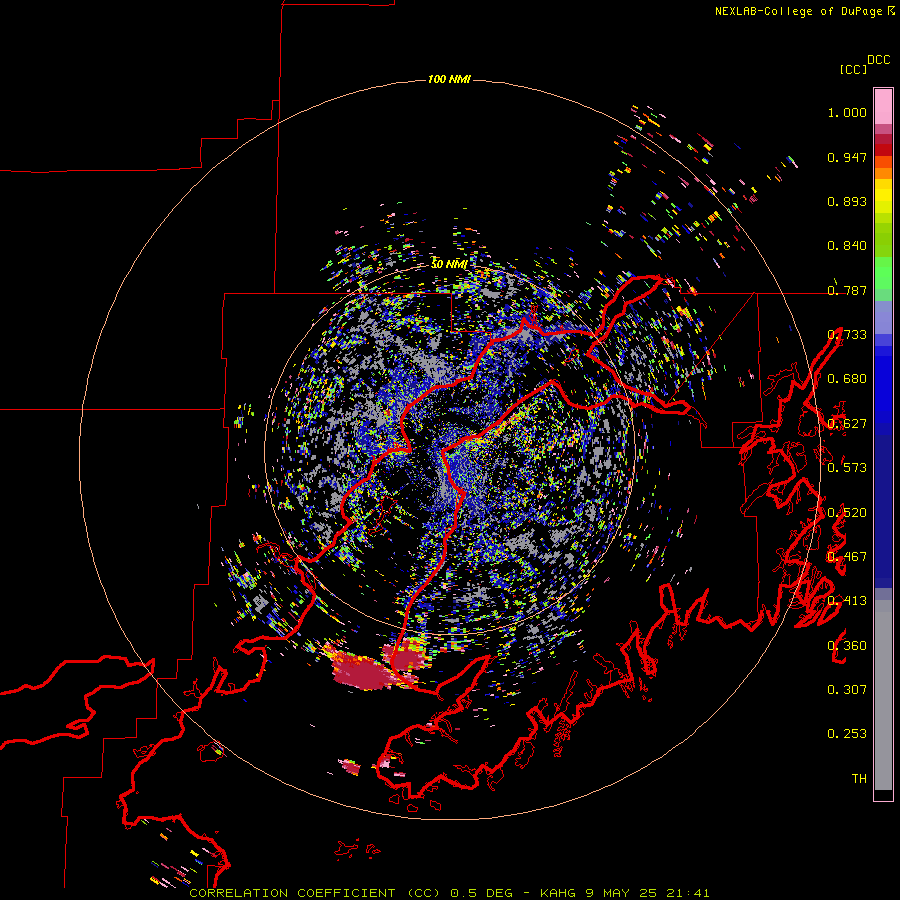Pick the bright green legend swatch
Viewport: 900px width, 900px height.
click(883, 273)
